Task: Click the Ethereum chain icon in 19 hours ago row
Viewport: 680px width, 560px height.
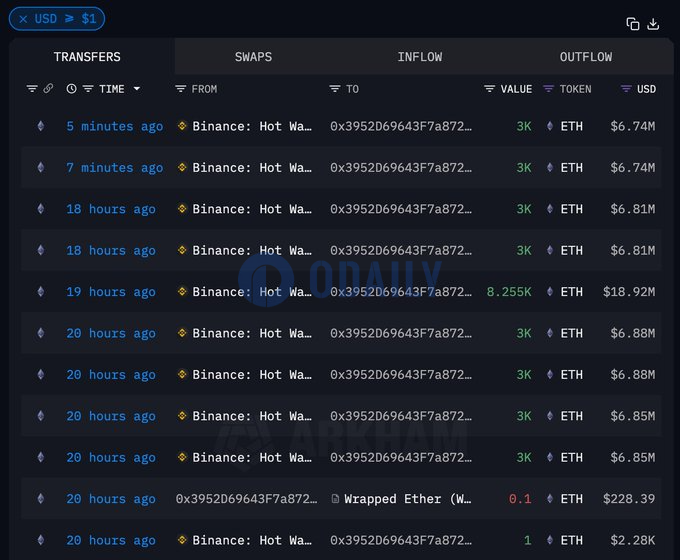Action: click(41, 292)
